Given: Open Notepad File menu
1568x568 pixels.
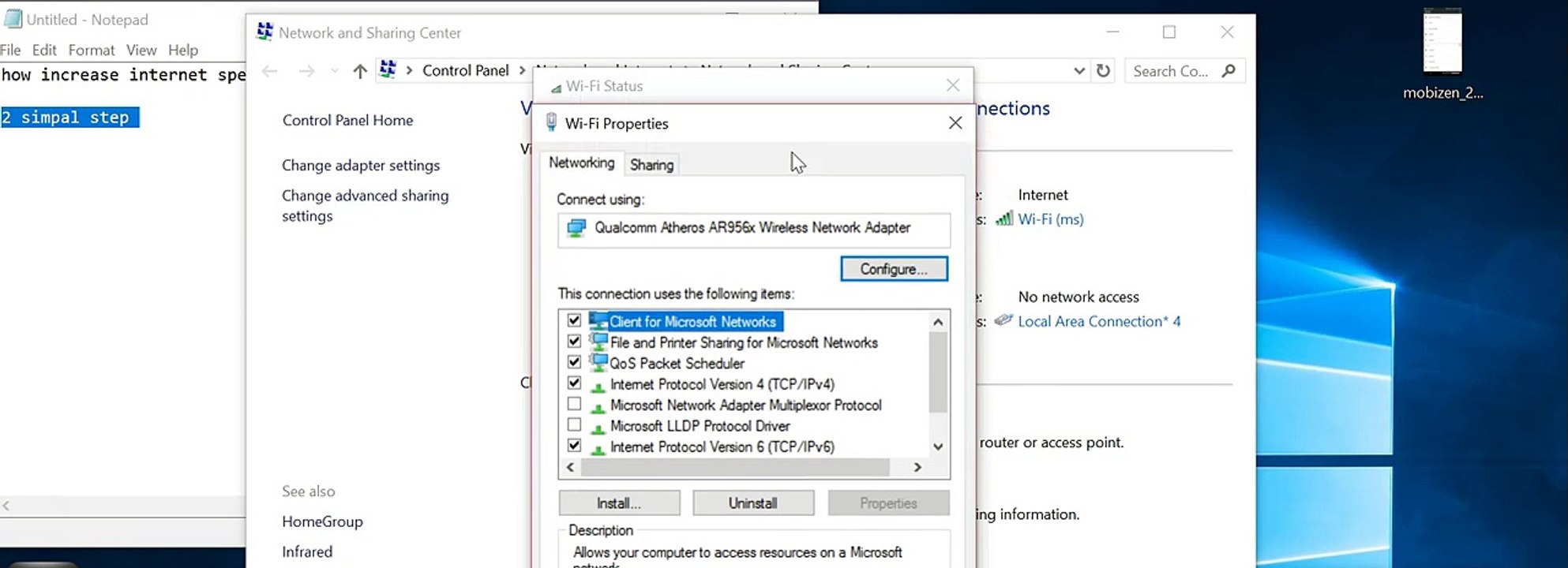Looking at the screenshot, I should coord(10,50).
